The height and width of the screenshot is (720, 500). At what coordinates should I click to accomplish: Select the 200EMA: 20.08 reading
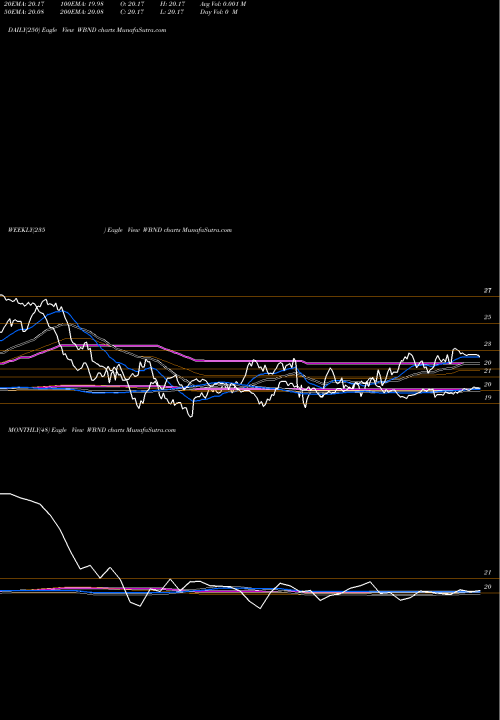point(80,12)
